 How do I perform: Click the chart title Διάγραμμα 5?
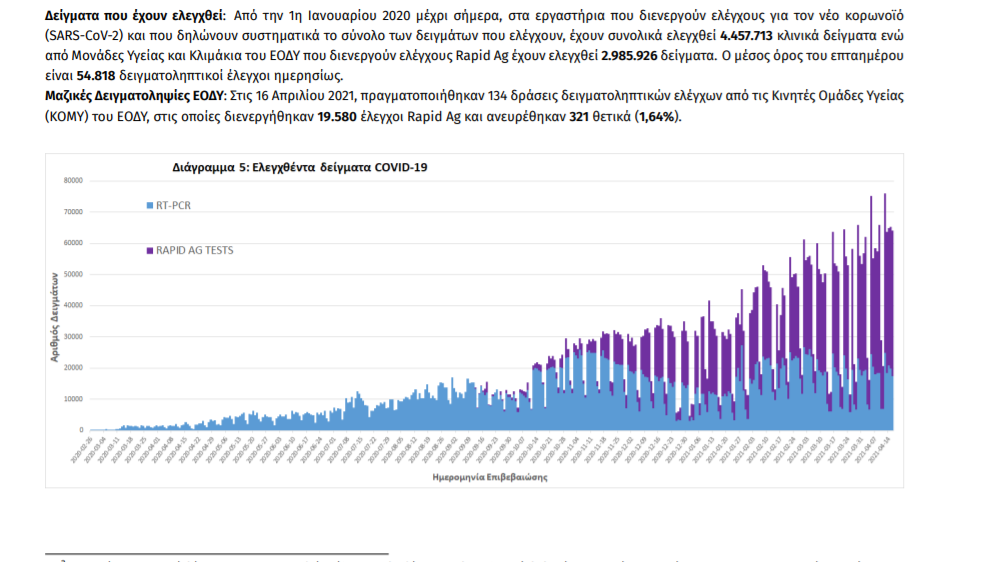pyautogui.click(x=299, y=167)
